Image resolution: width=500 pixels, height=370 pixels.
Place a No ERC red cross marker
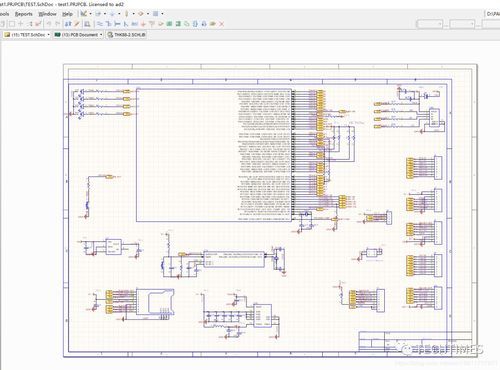(x=221, y=24)
